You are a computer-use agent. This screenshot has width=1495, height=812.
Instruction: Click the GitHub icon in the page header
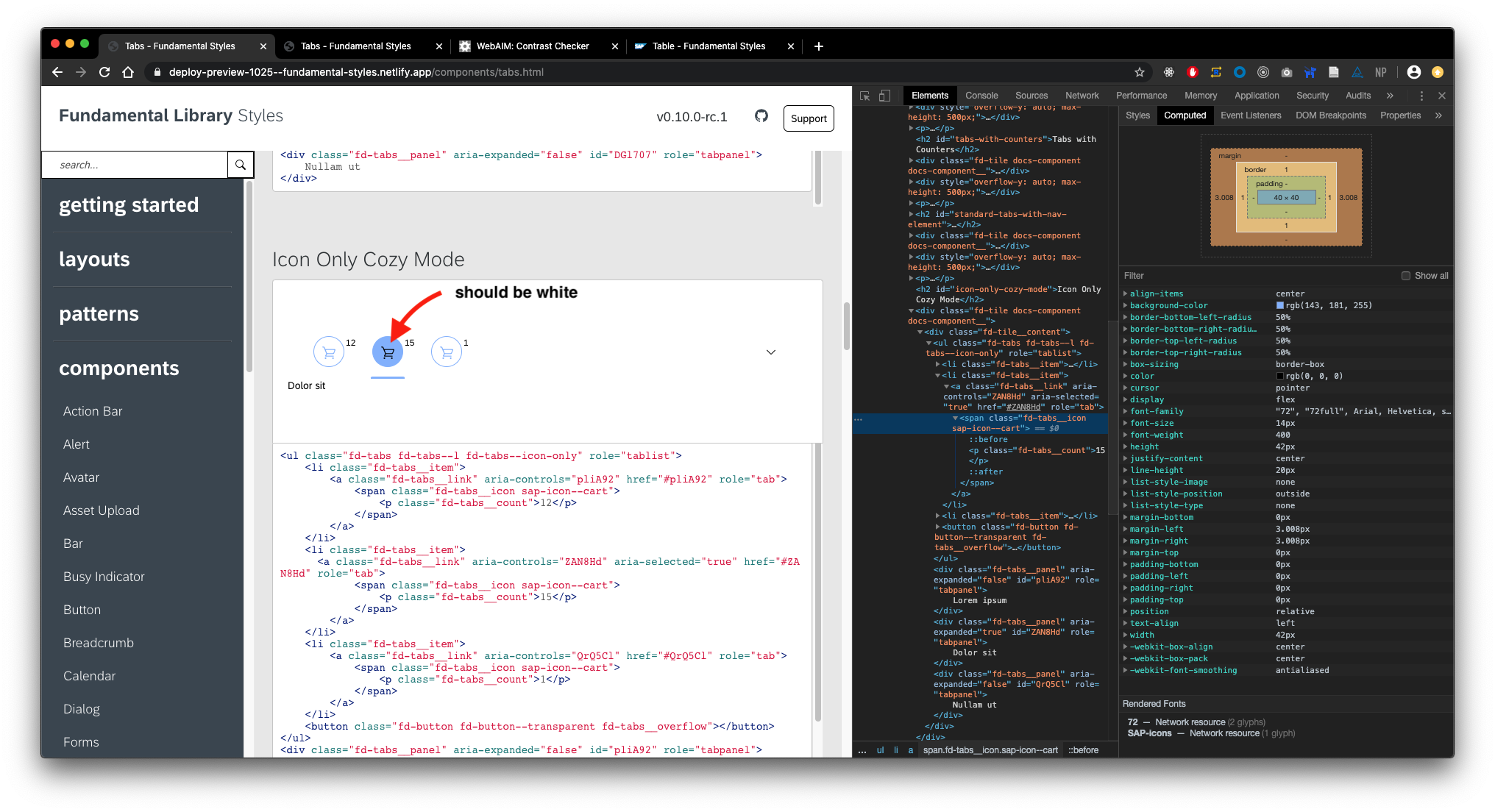(x=761, y=116)
